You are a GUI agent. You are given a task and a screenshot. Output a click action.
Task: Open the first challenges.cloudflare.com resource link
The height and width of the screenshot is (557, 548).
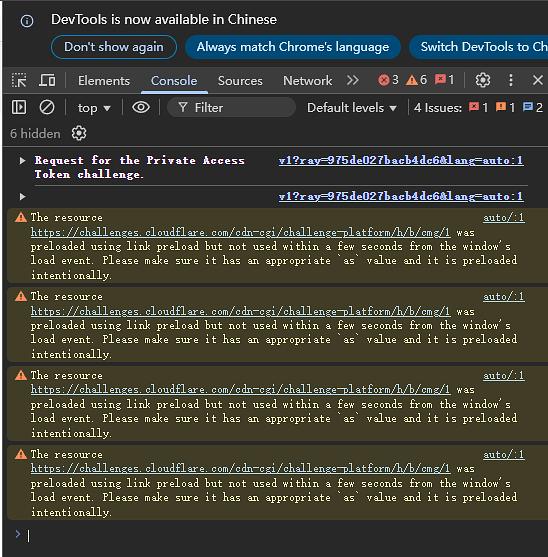[x=240, y=232]
